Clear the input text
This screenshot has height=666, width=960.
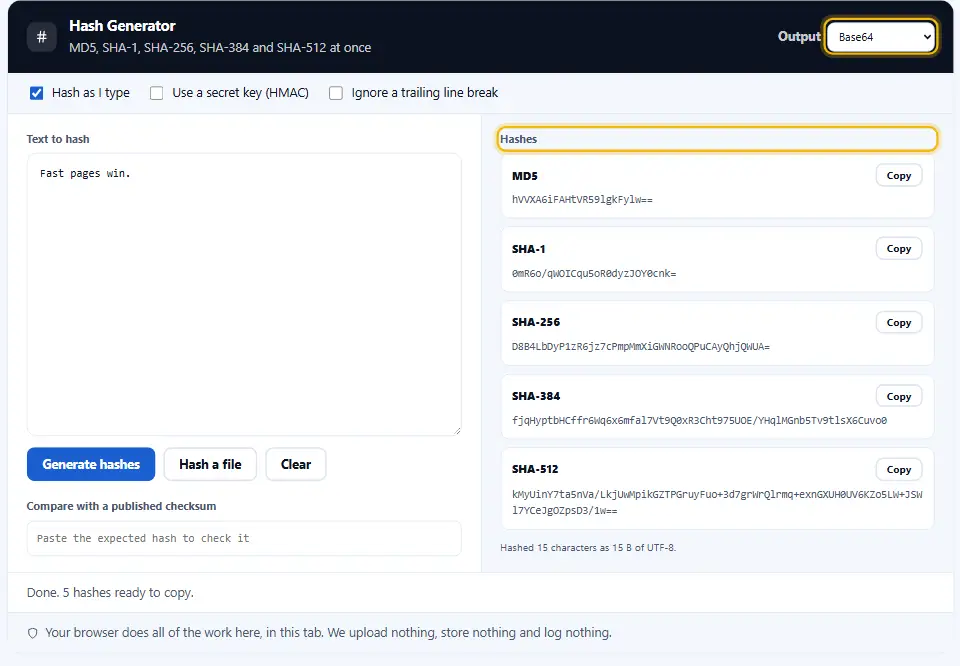point(296,464)
